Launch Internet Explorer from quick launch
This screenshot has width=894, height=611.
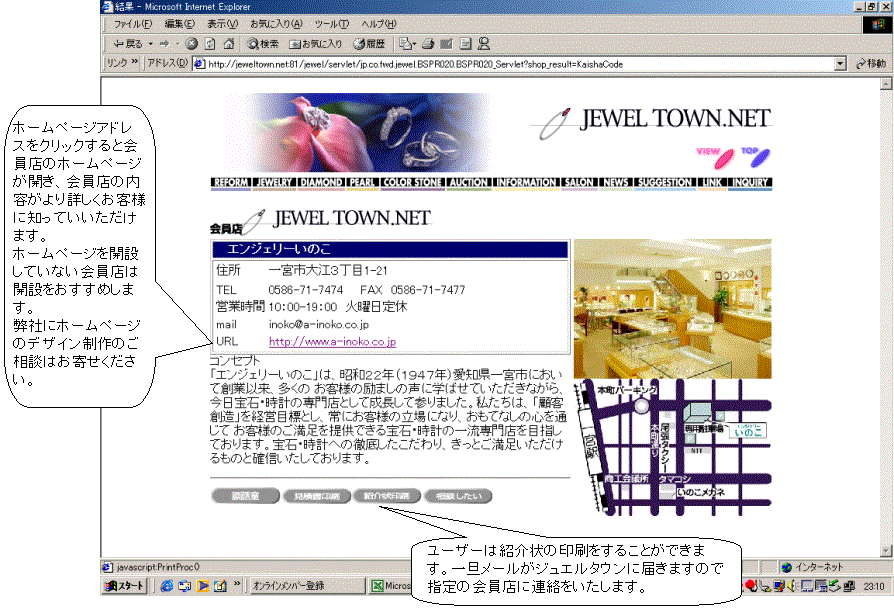(x=166, y=585)
